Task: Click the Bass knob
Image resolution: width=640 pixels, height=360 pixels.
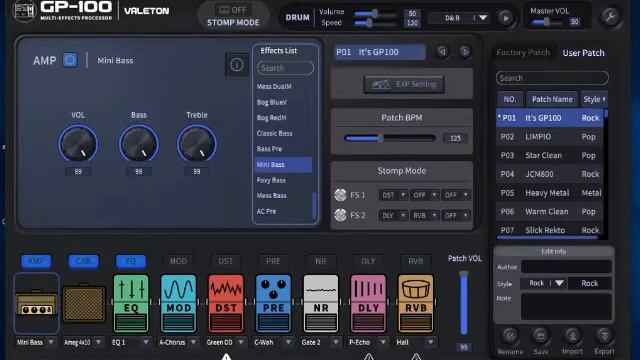Action: coord(139,144)
